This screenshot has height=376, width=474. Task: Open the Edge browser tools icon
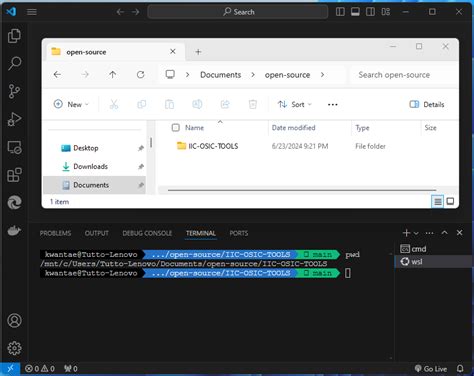tap(14, 202)
